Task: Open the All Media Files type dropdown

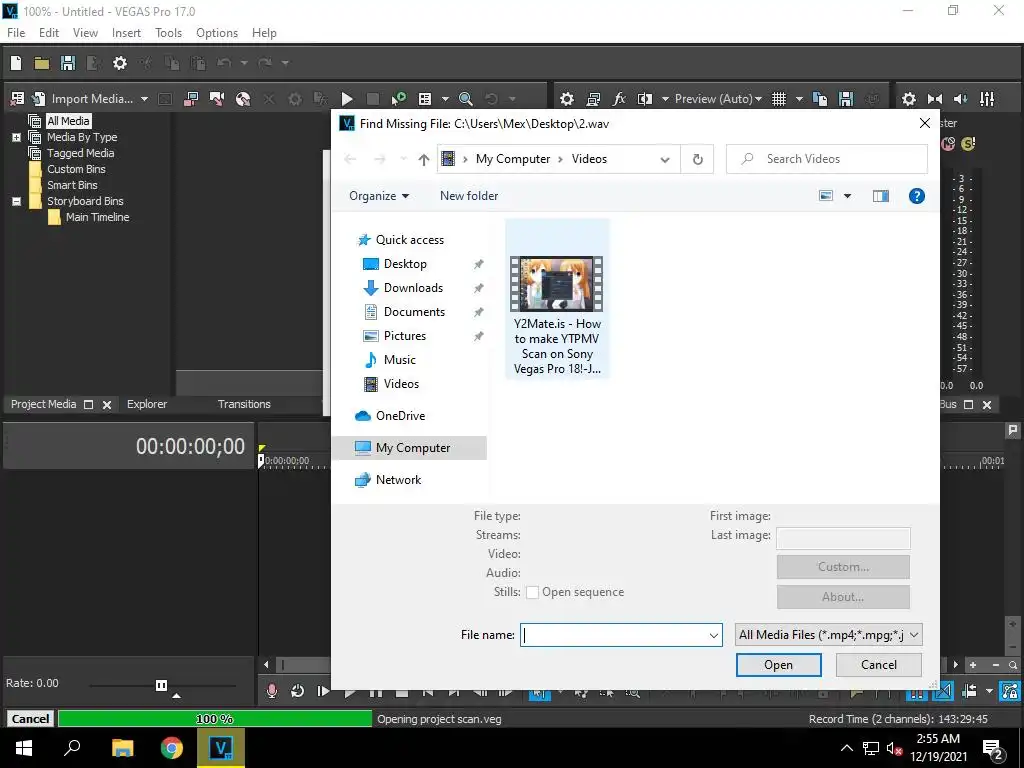Action: (x=829, y=635)
